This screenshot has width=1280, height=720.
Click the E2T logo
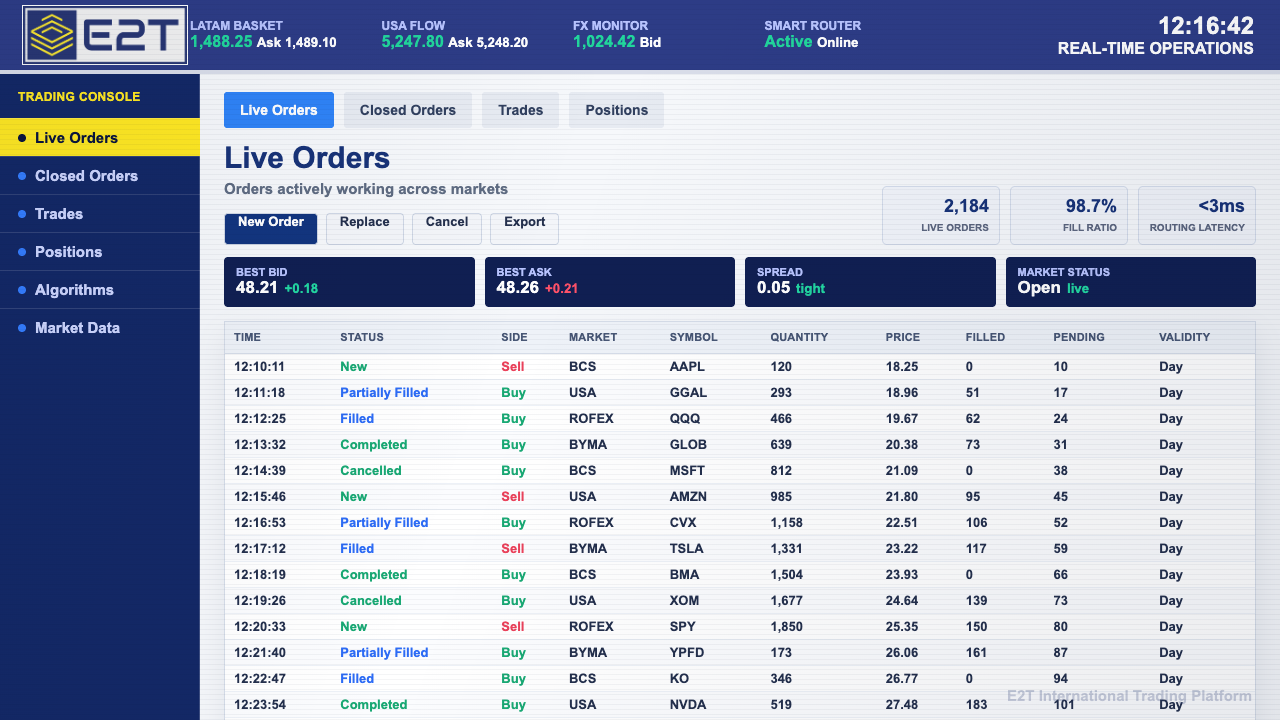pyautogui.click(x=105, y=36)
